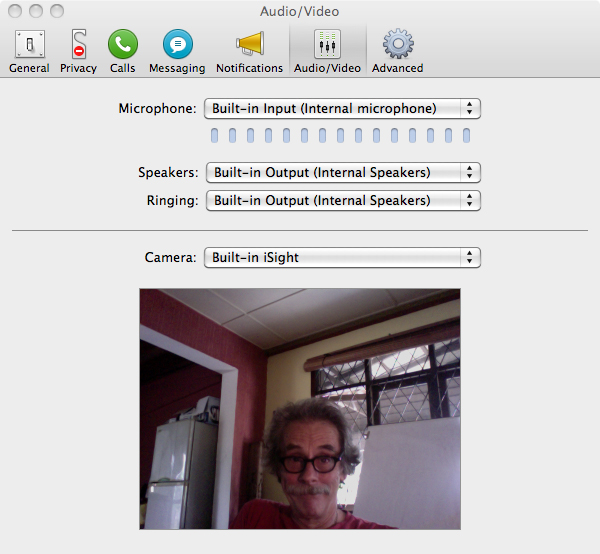
Task: Select the Audio/Video mixer icon
Action: (x=327, y=51)
